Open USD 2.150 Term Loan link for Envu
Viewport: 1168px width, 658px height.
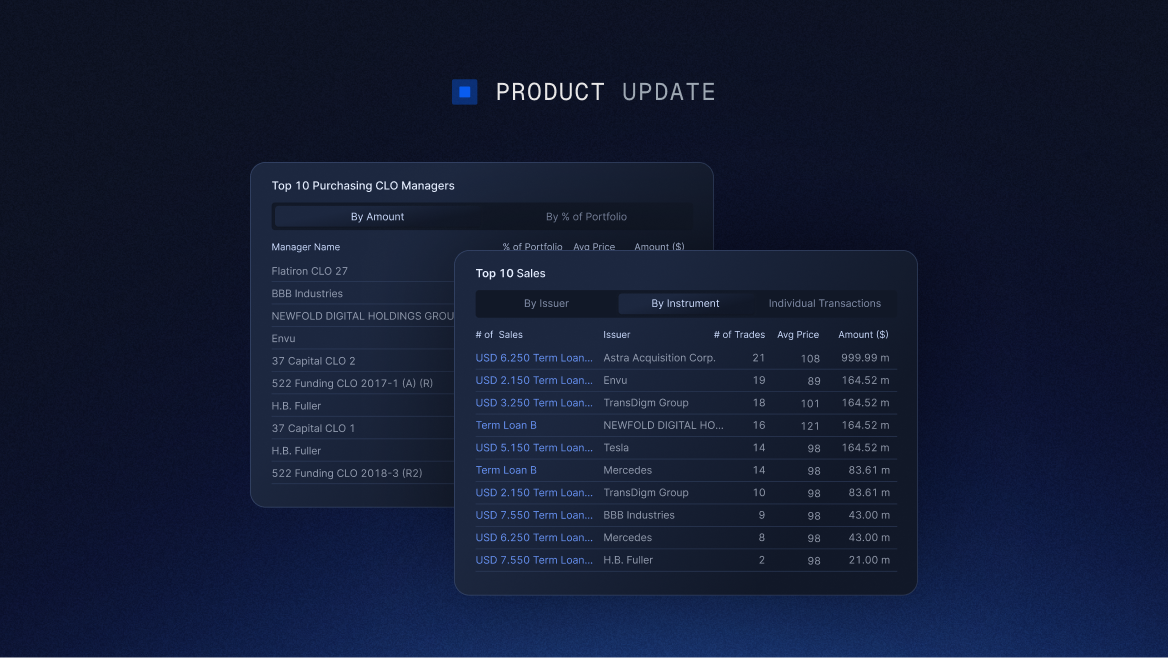pyautogui.click(x=534, y=380)
